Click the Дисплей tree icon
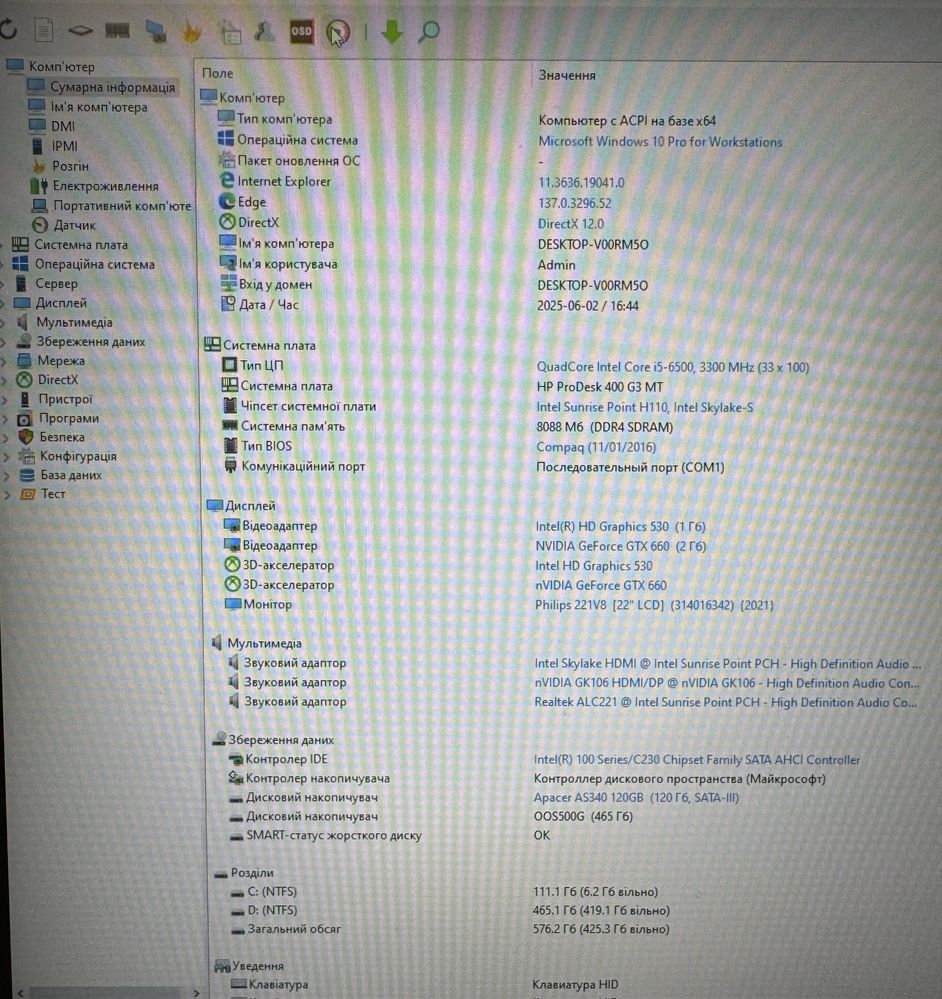Image resolution: width=942 pixels, height=999 pixels. (22, 303)
